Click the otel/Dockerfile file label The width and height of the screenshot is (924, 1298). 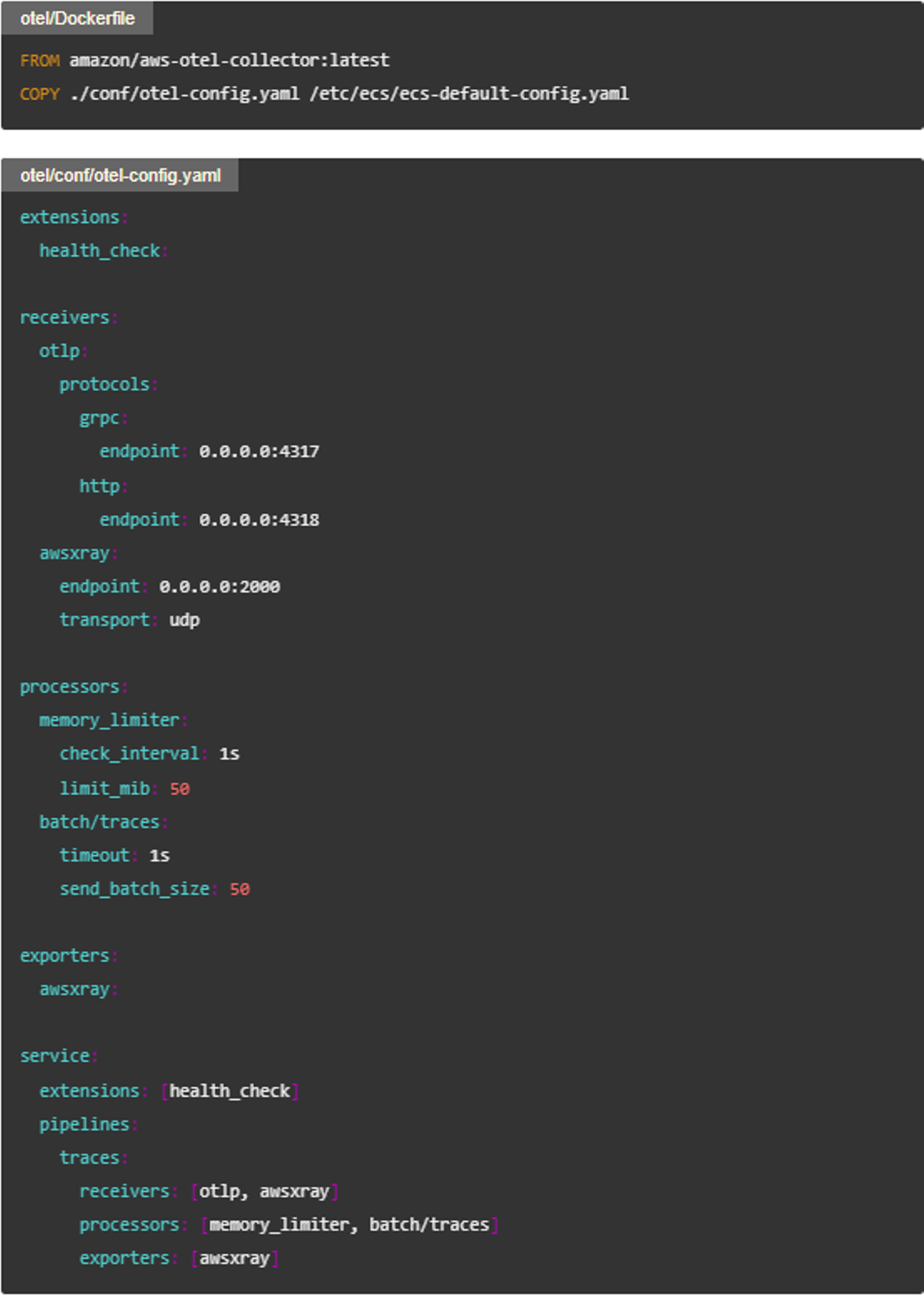77,19
